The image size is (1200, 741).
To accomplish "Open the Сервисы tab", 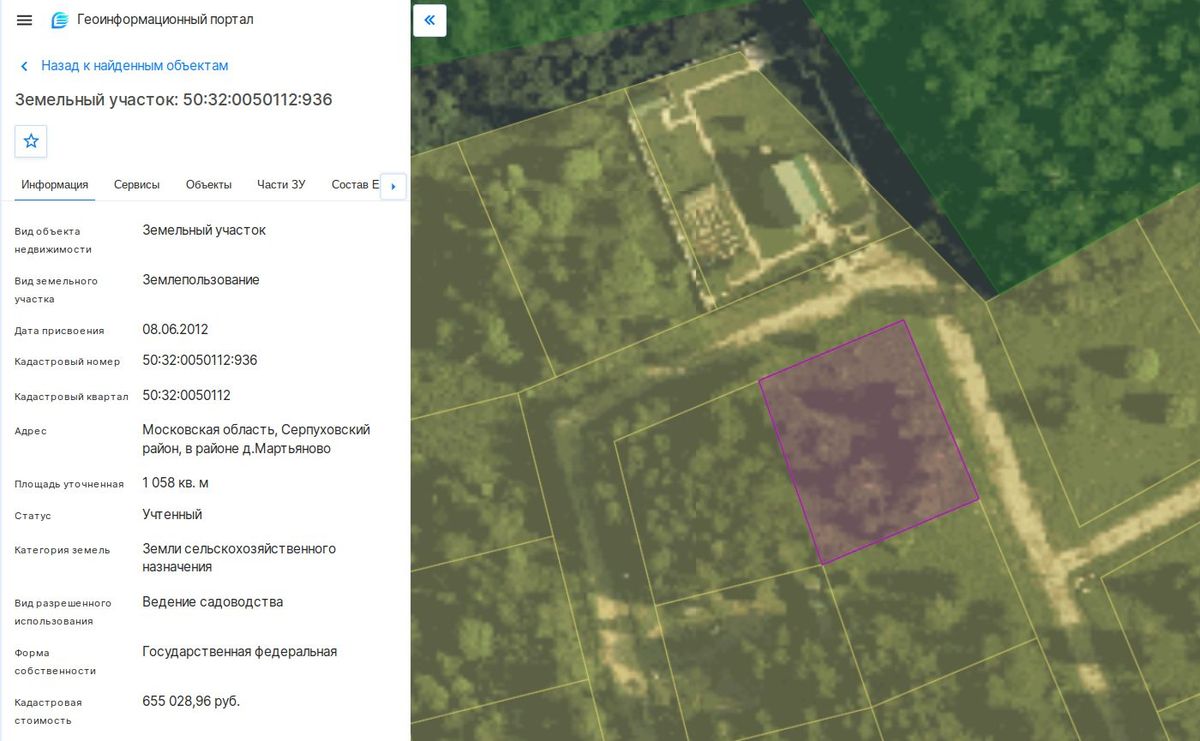I will (x=137, y=185).
